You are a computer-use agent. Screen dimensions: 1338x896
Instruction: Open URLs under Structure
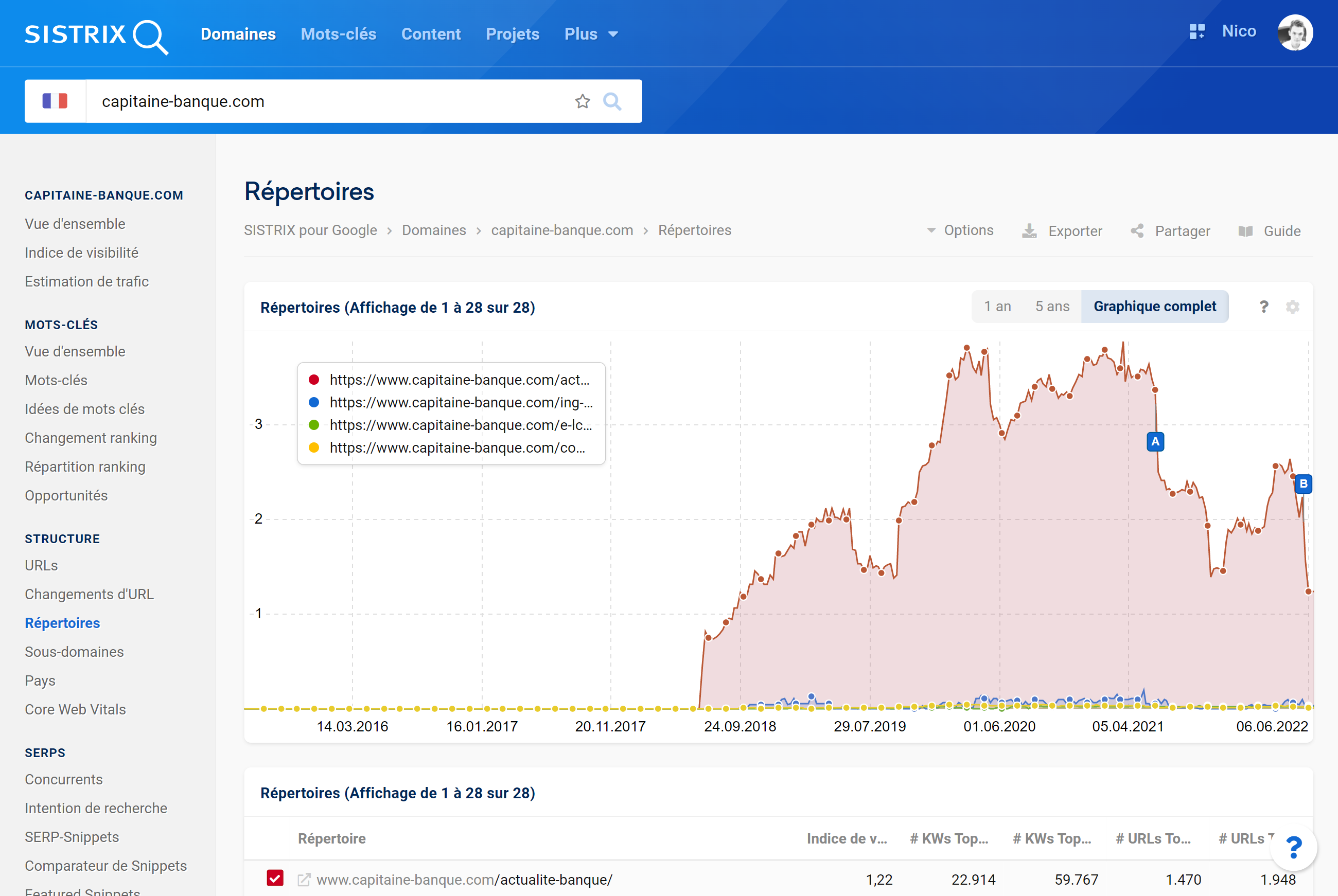(x=41, y=566)
